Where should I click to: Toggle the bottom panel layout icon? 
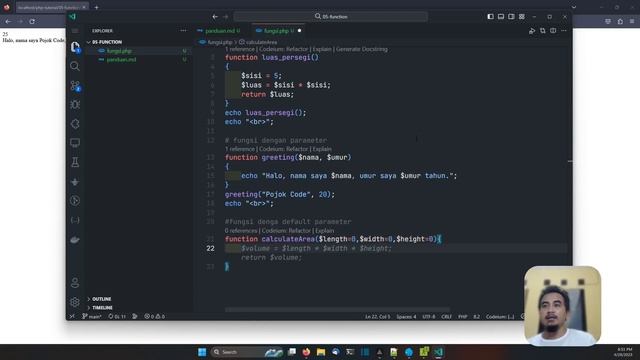[x=501, y=17]
